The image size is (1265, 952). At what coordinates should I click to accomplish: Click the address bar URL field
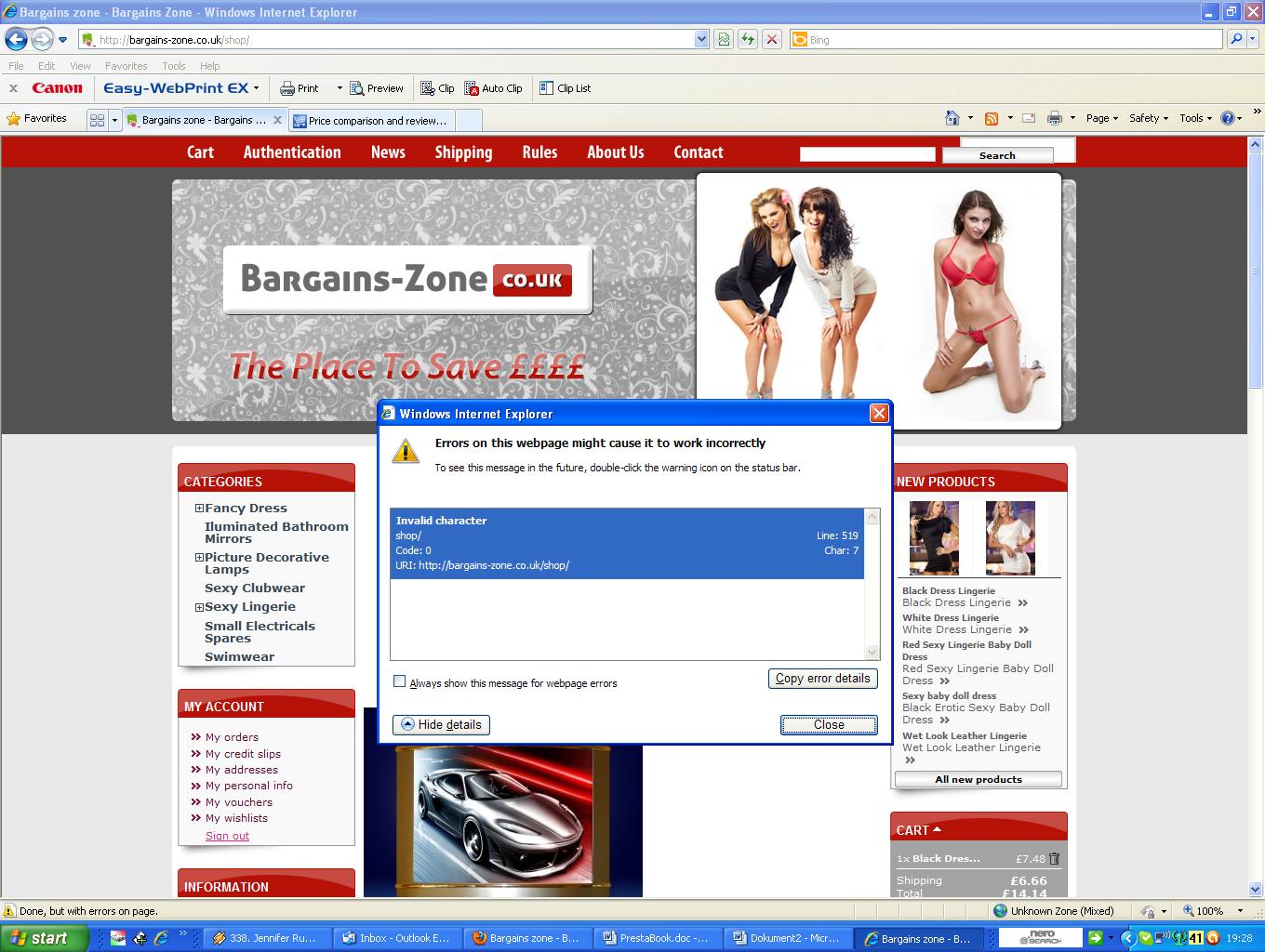386,39
